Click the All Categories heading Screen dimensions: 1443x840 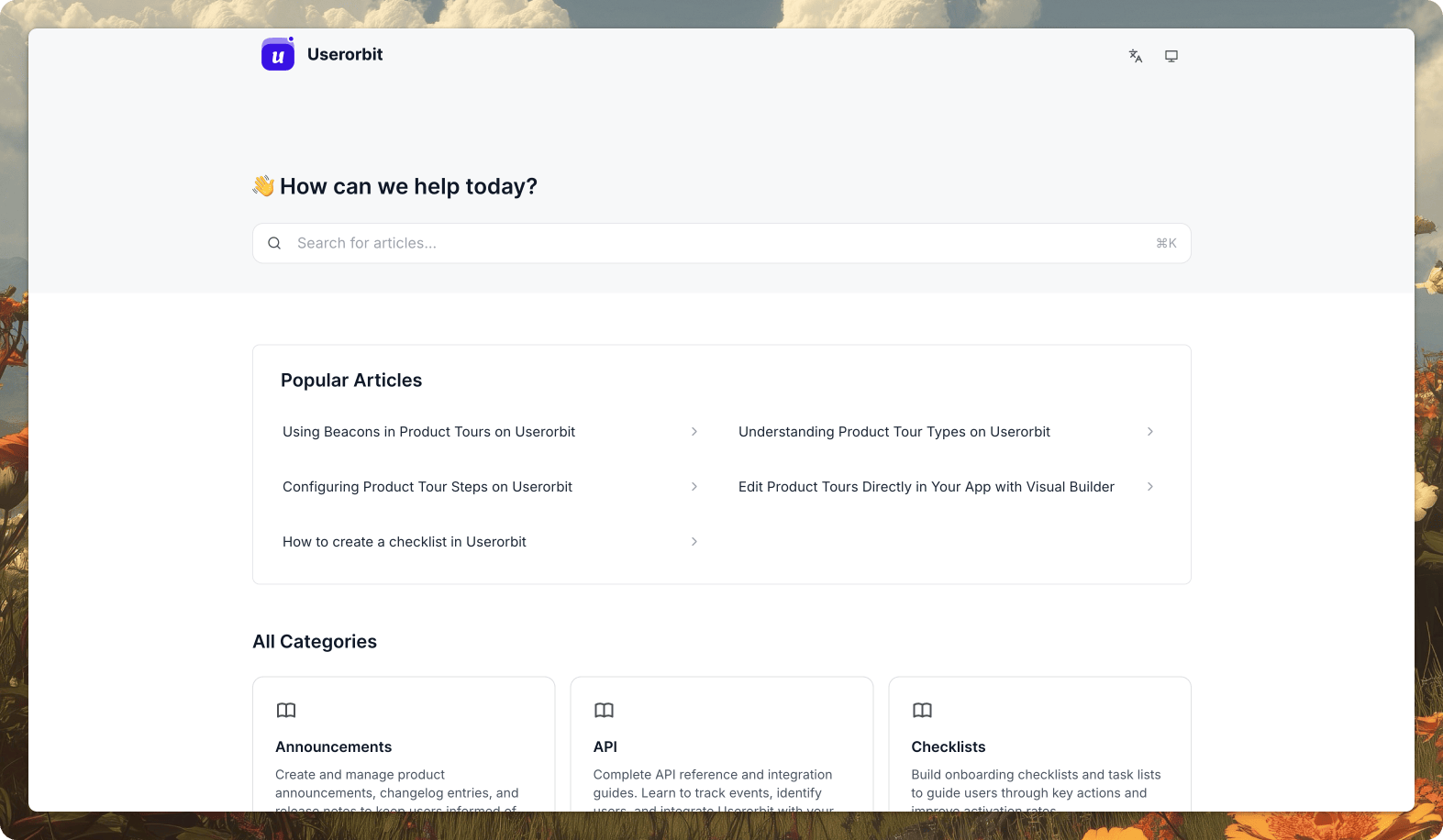[x=315, y=642]
